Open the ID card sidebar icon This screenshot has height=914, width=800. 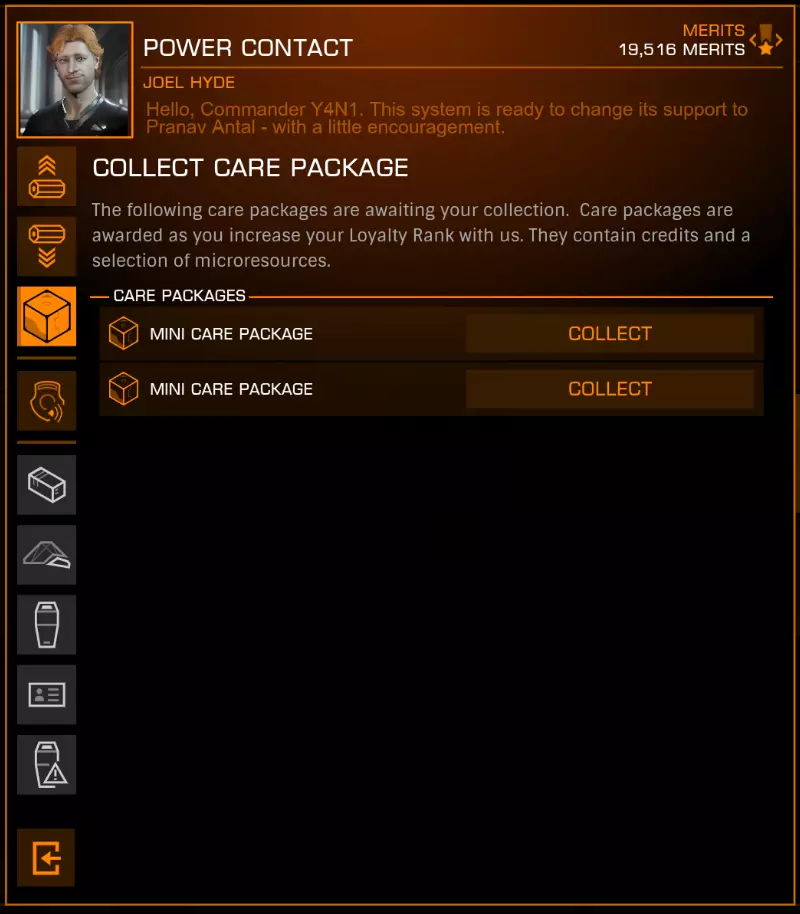click(47, 695)
